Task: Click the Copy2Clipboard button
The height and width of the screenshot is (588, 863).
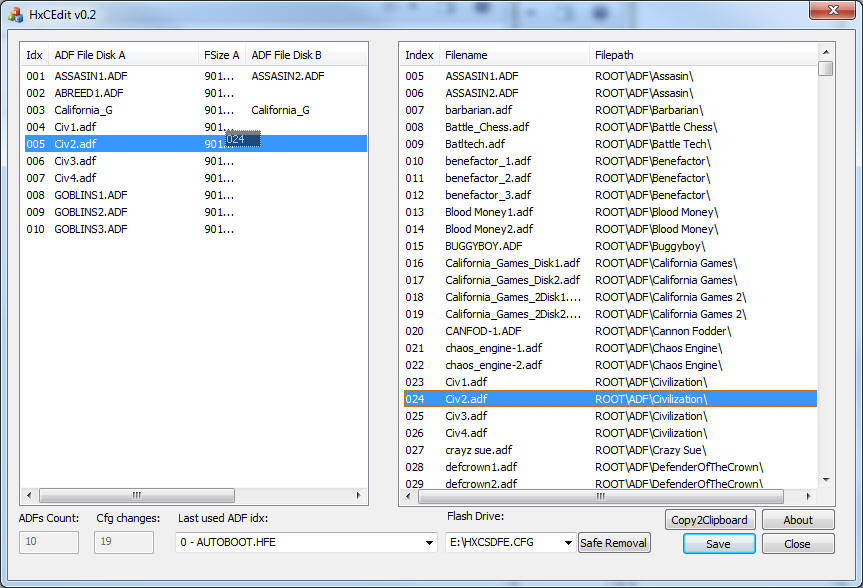Action: [x=710, y=520]
